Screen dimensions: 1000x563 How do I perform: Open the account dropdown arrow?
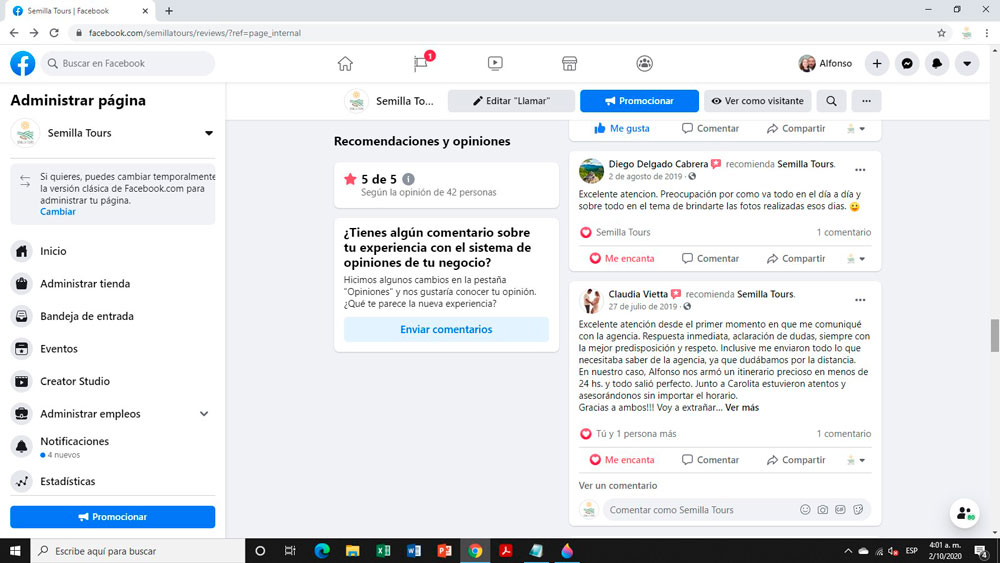pos(967,63)
